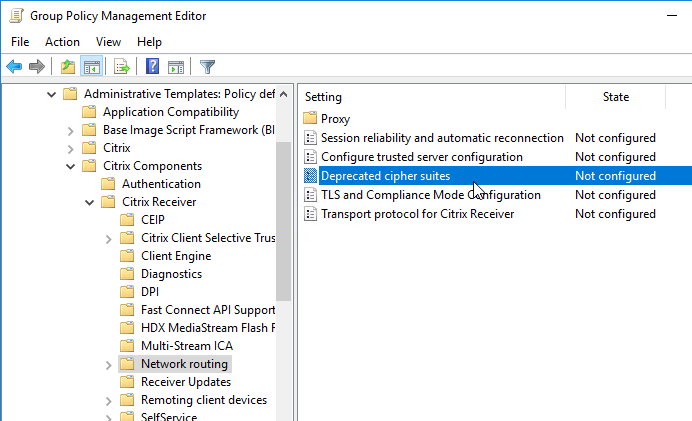Viewport: 692px width, 421px height.
Task: Click the tree pane vertical scrollbar thumb
Action: point(283,221)
